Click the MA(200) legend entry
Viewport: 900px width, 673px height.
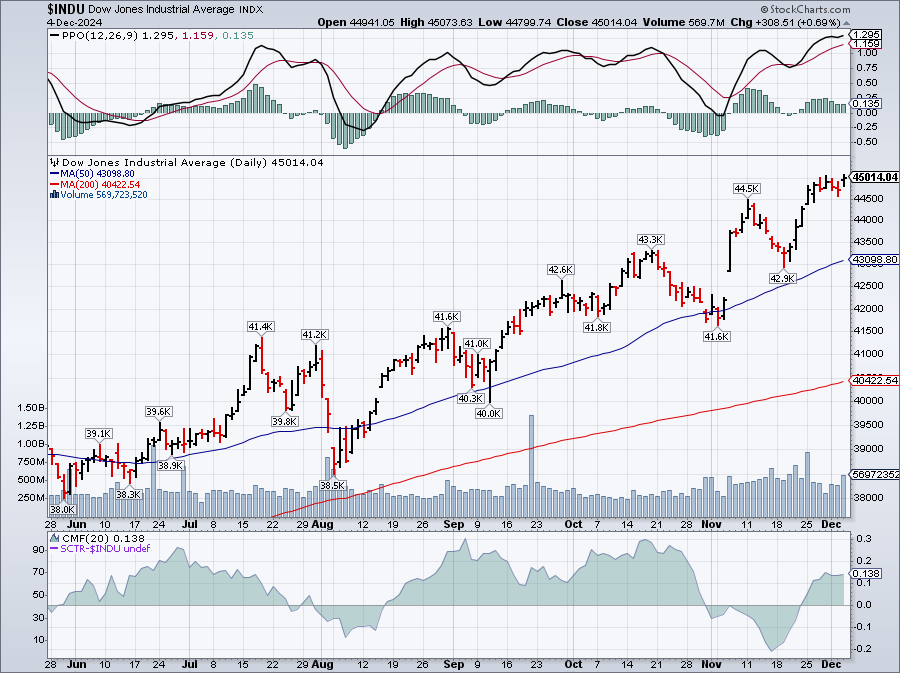95,184
